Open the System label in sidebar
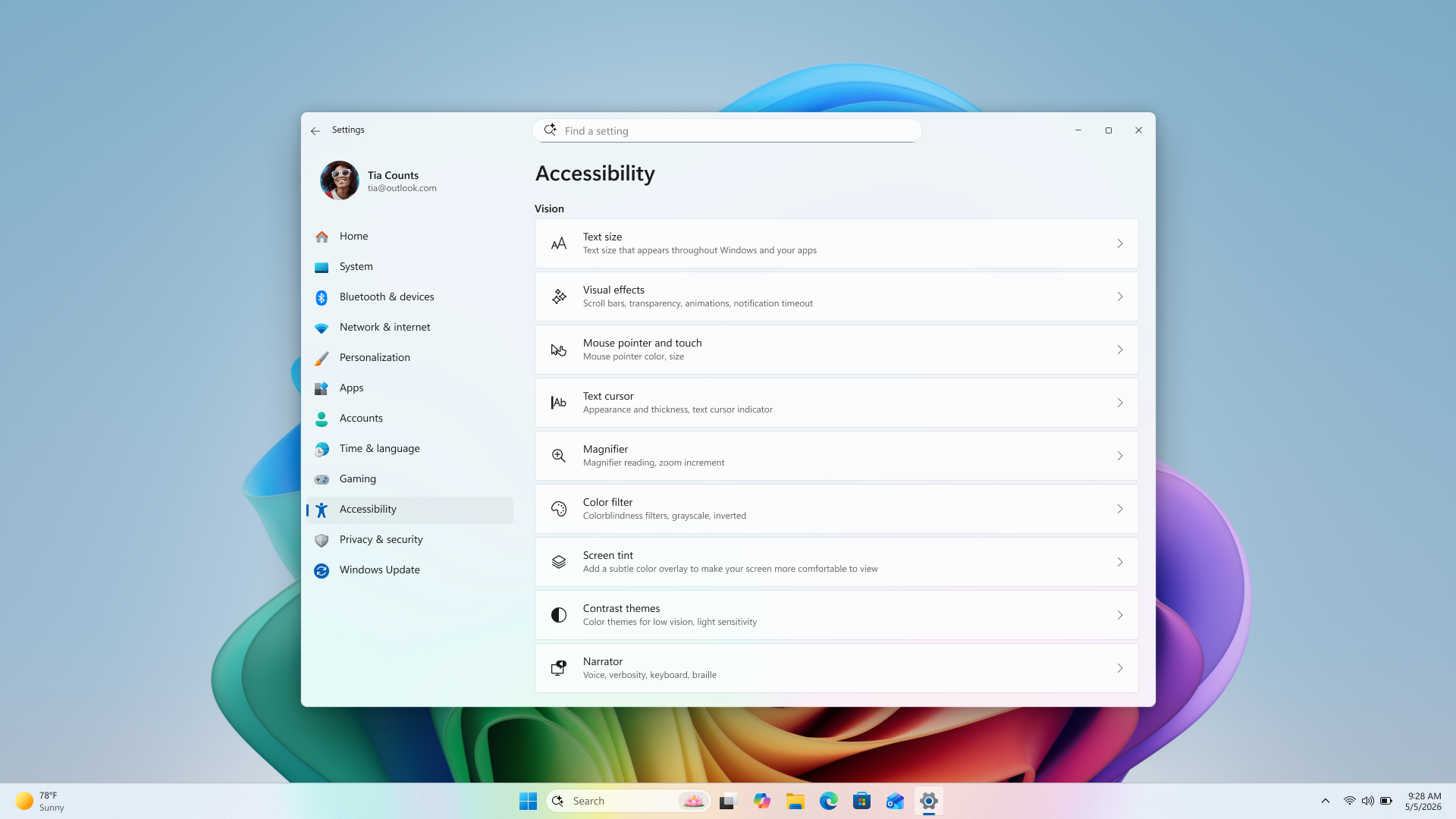 (356, 267)
